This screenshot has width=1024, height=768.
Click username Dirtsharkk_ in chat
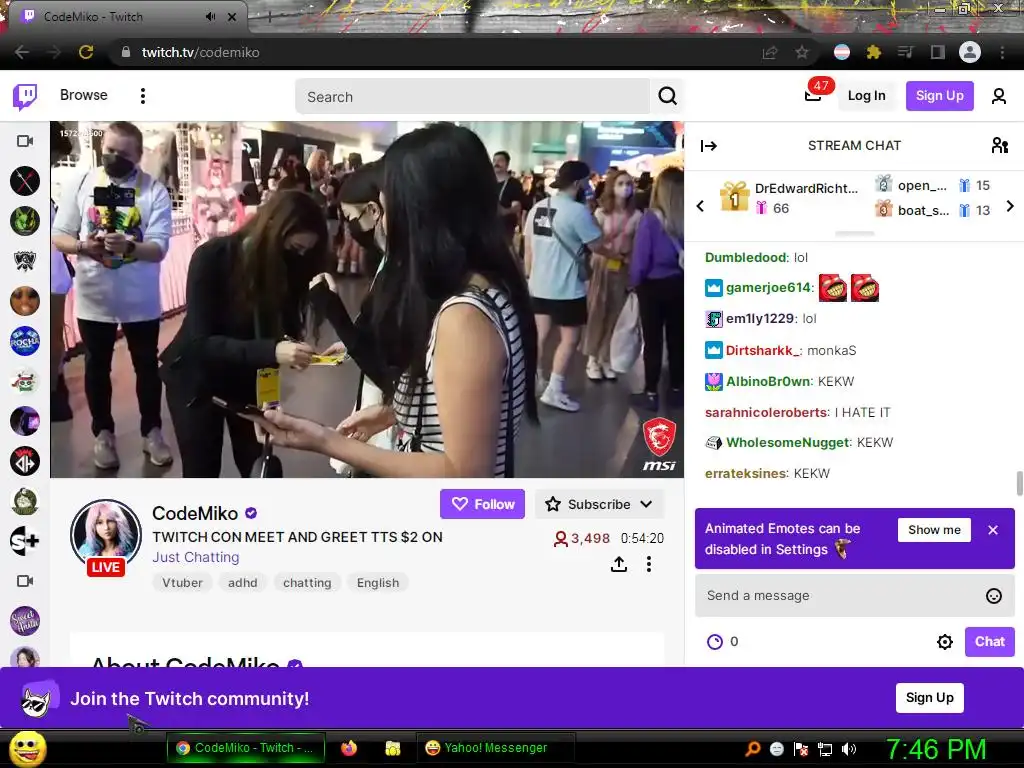tap(763, 351)
